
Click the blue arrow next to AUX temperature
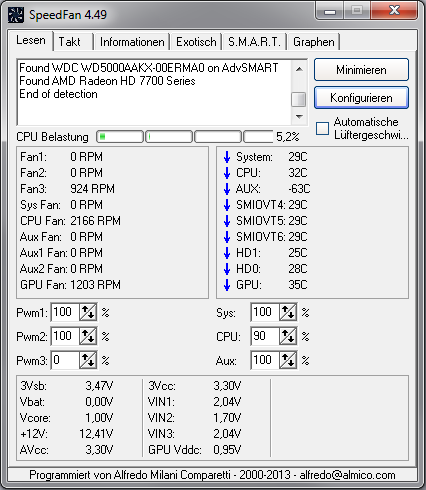(x=227, y=189)
